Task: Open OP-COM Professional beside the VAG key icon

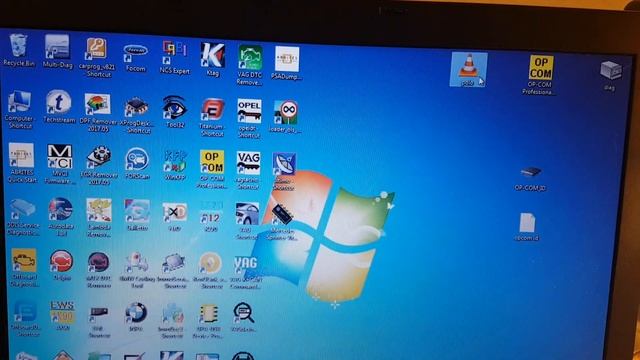Action: 212,162
